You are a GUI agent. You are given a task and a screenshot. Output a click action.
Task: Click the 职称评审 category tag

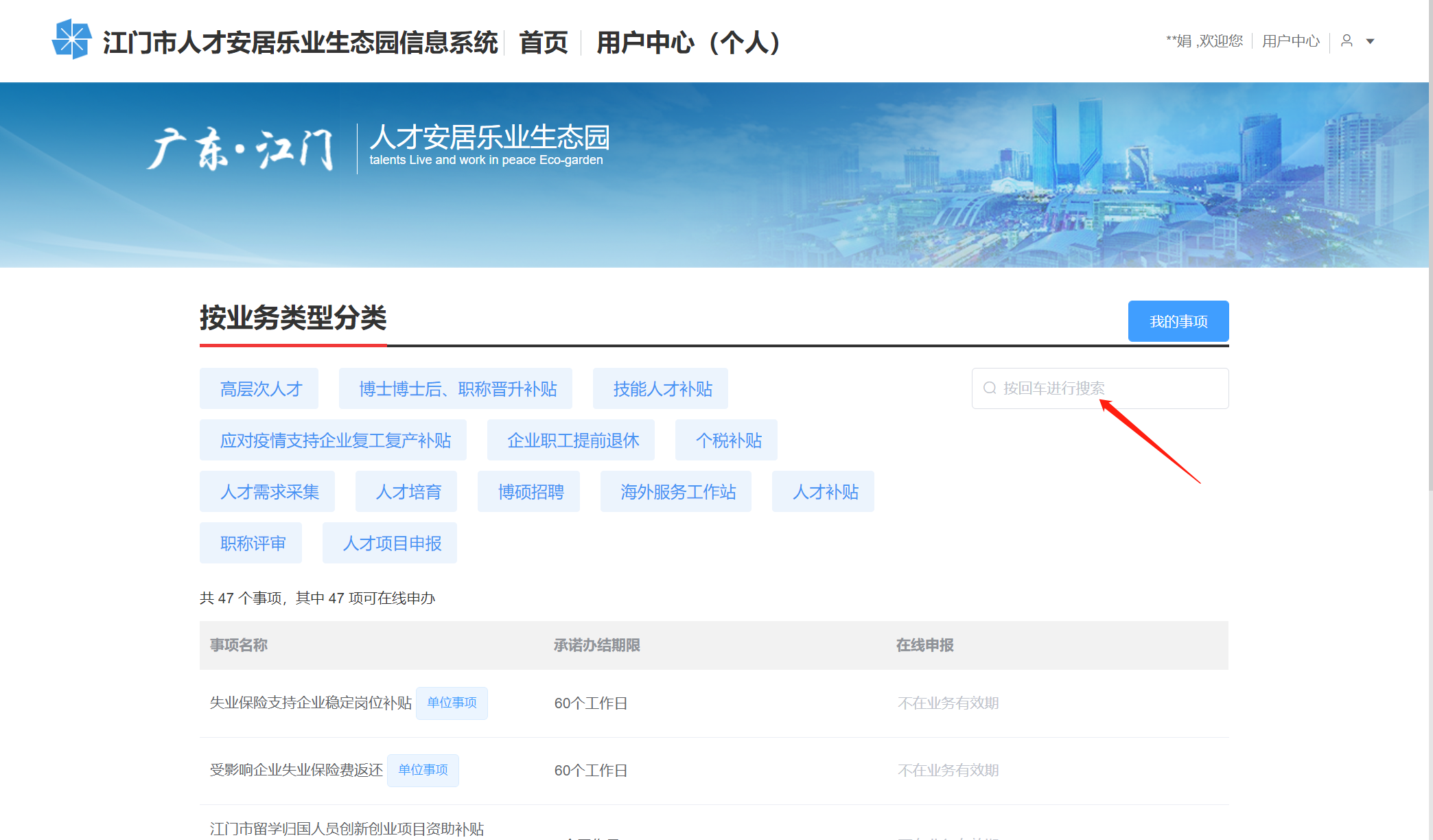[251, 544]
